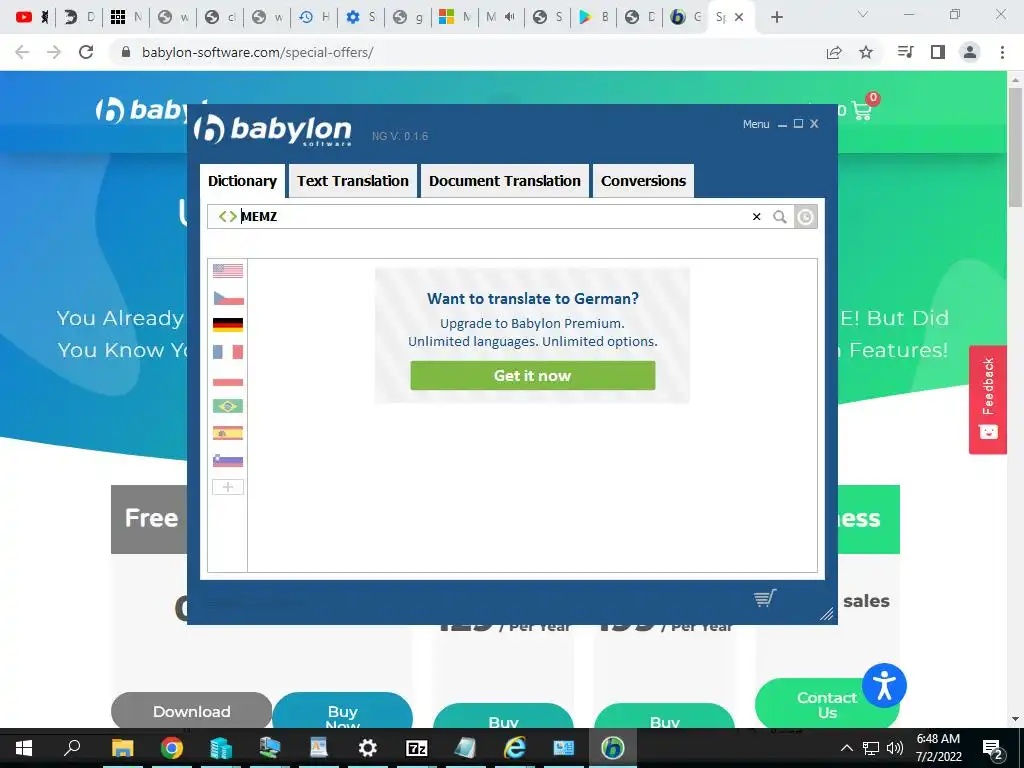Open the Chrome profile avatar

point(970,52)
